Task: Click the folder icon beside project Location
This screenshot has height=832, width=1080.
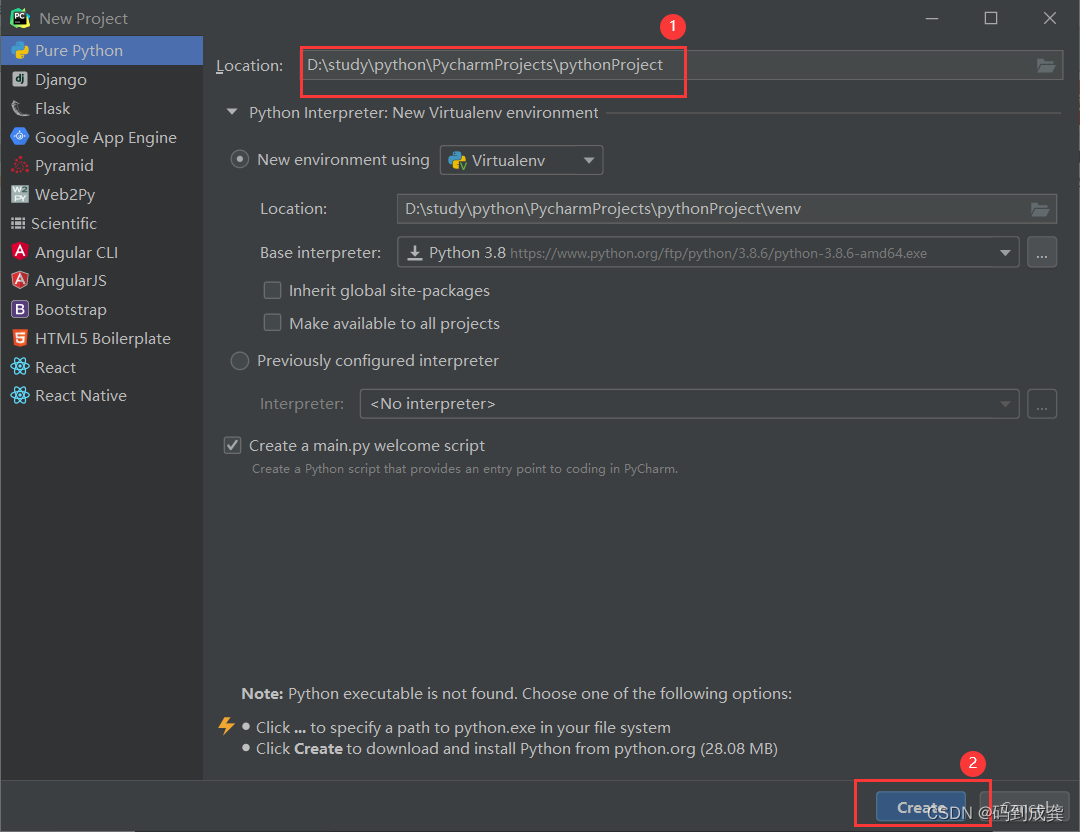Action: (x=1046, y=65)
